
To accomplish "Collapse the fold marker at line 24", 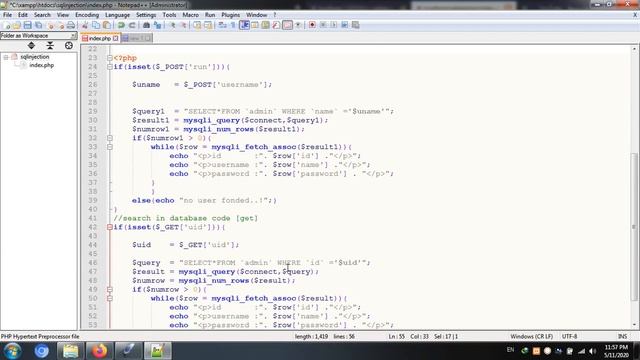I will coord(110,67).
